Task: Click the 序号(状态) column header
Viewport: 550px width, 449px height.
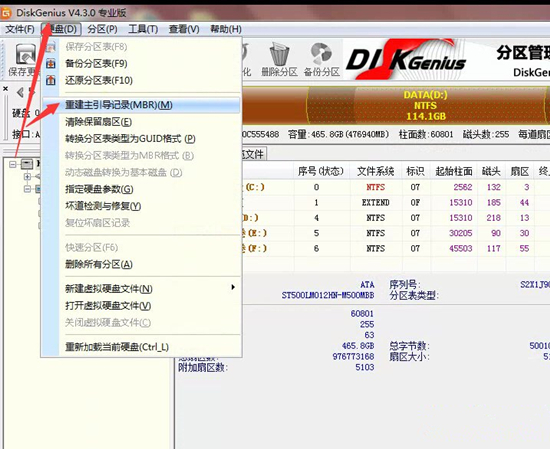Action: point(321,171)
